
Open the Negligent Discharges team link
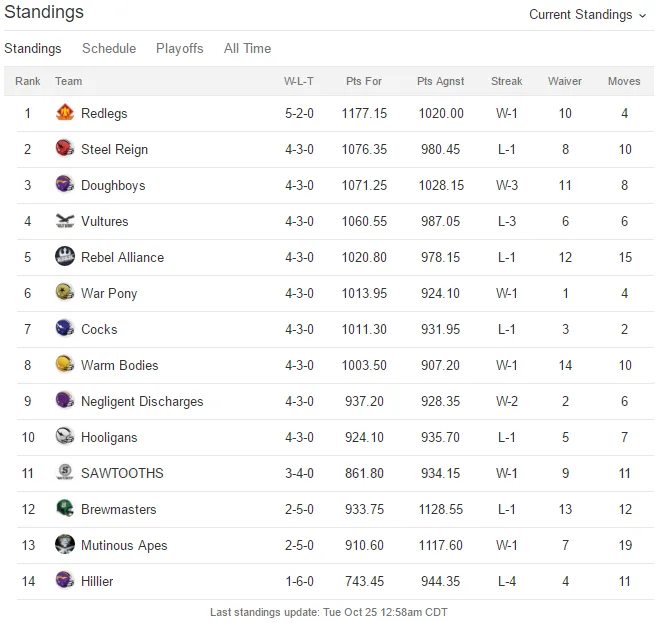pyautogui.click(x=142, y=401)
